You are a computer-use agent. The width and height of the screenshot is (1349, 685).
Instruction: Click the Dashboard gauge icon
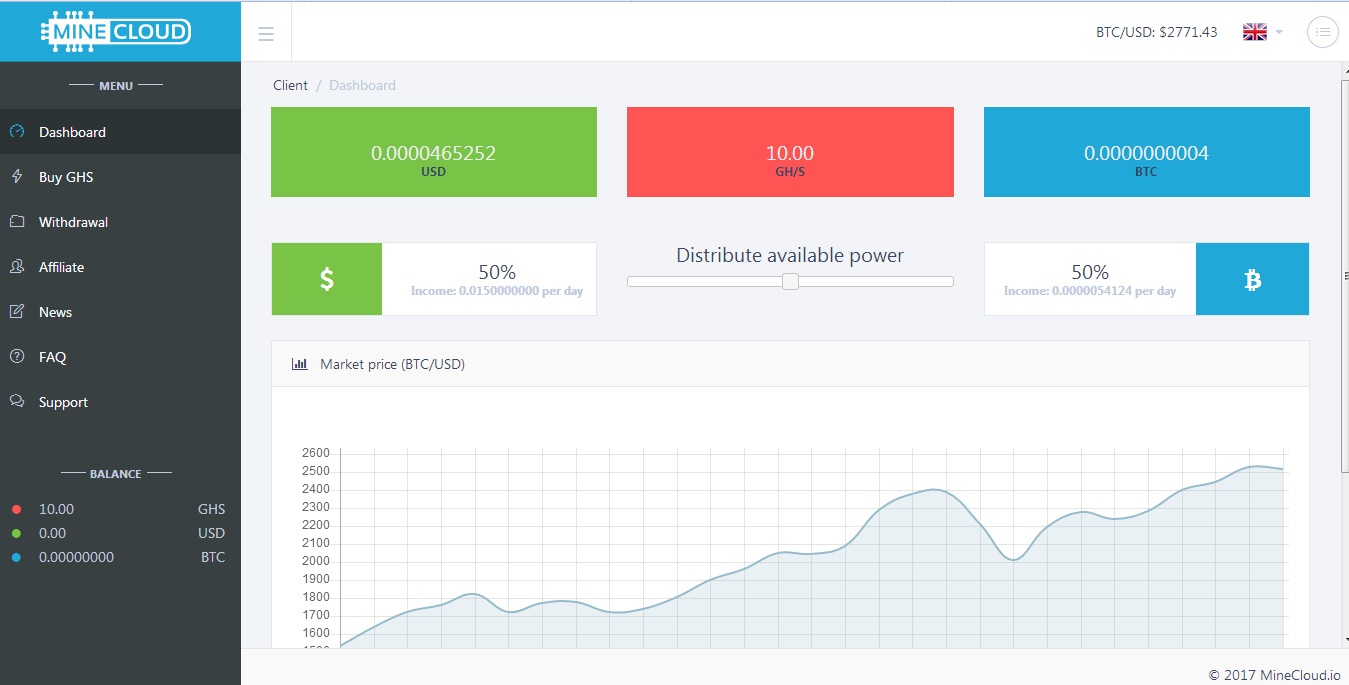tap(17, 131)
